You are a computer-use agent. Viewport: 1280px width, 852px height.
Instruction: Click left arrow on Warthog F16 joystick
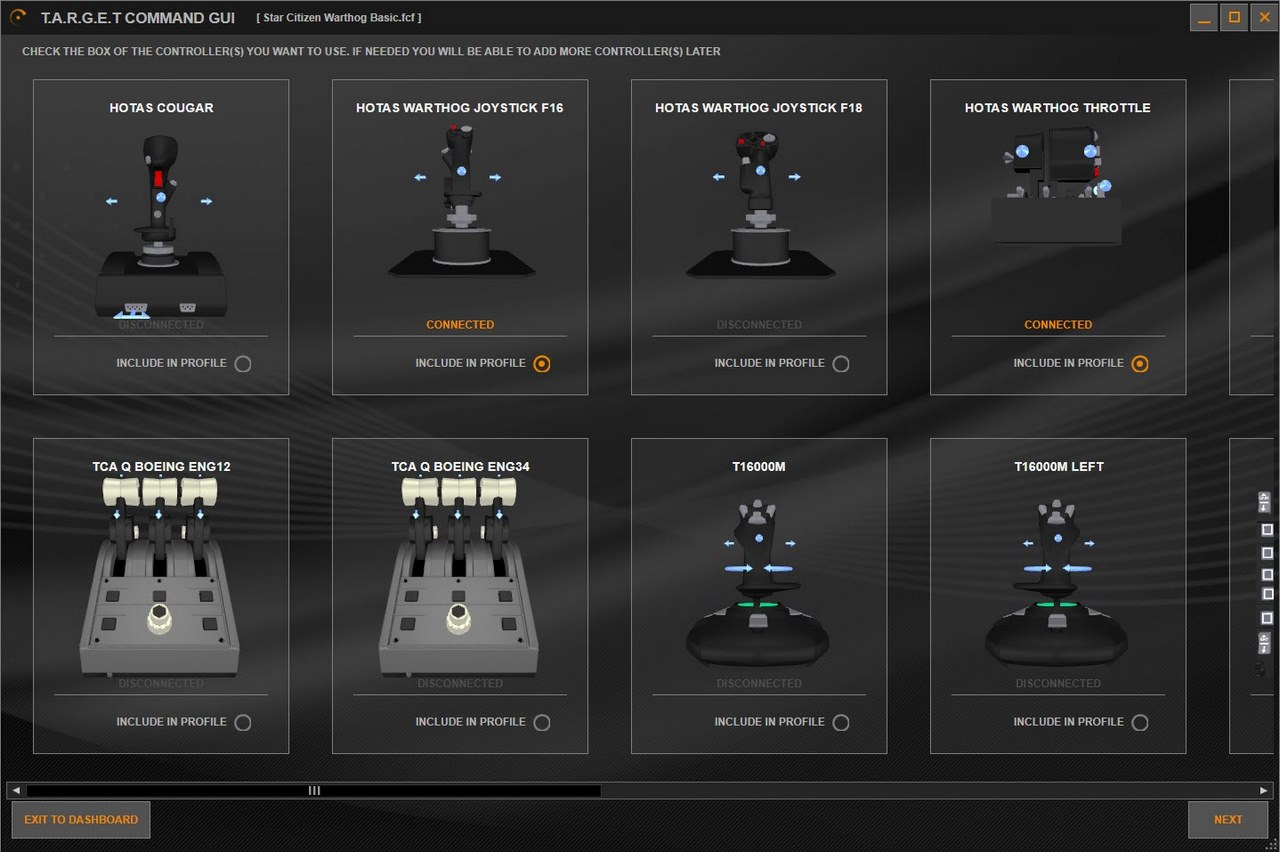point(420,177)
